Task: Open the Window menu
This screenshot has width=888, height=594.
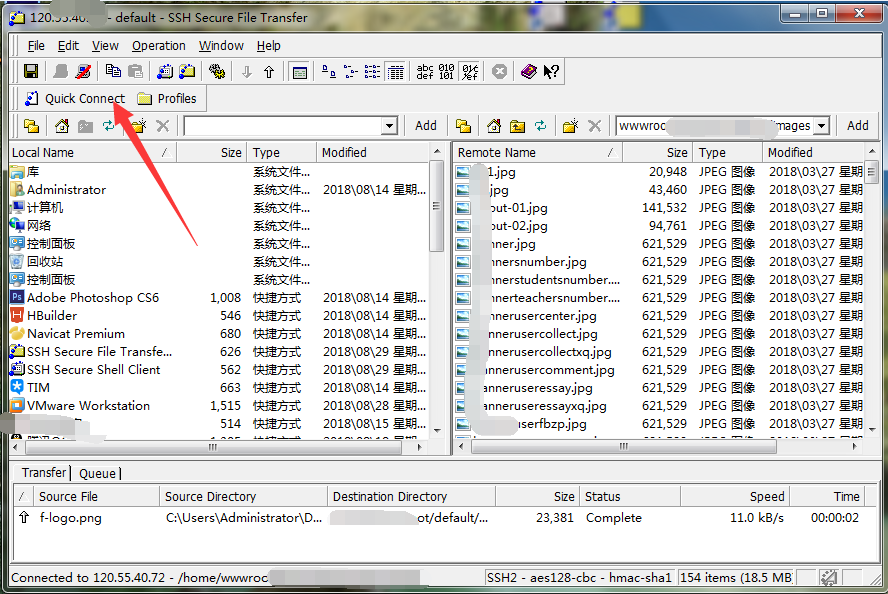Action: click(x=221, y=46)
